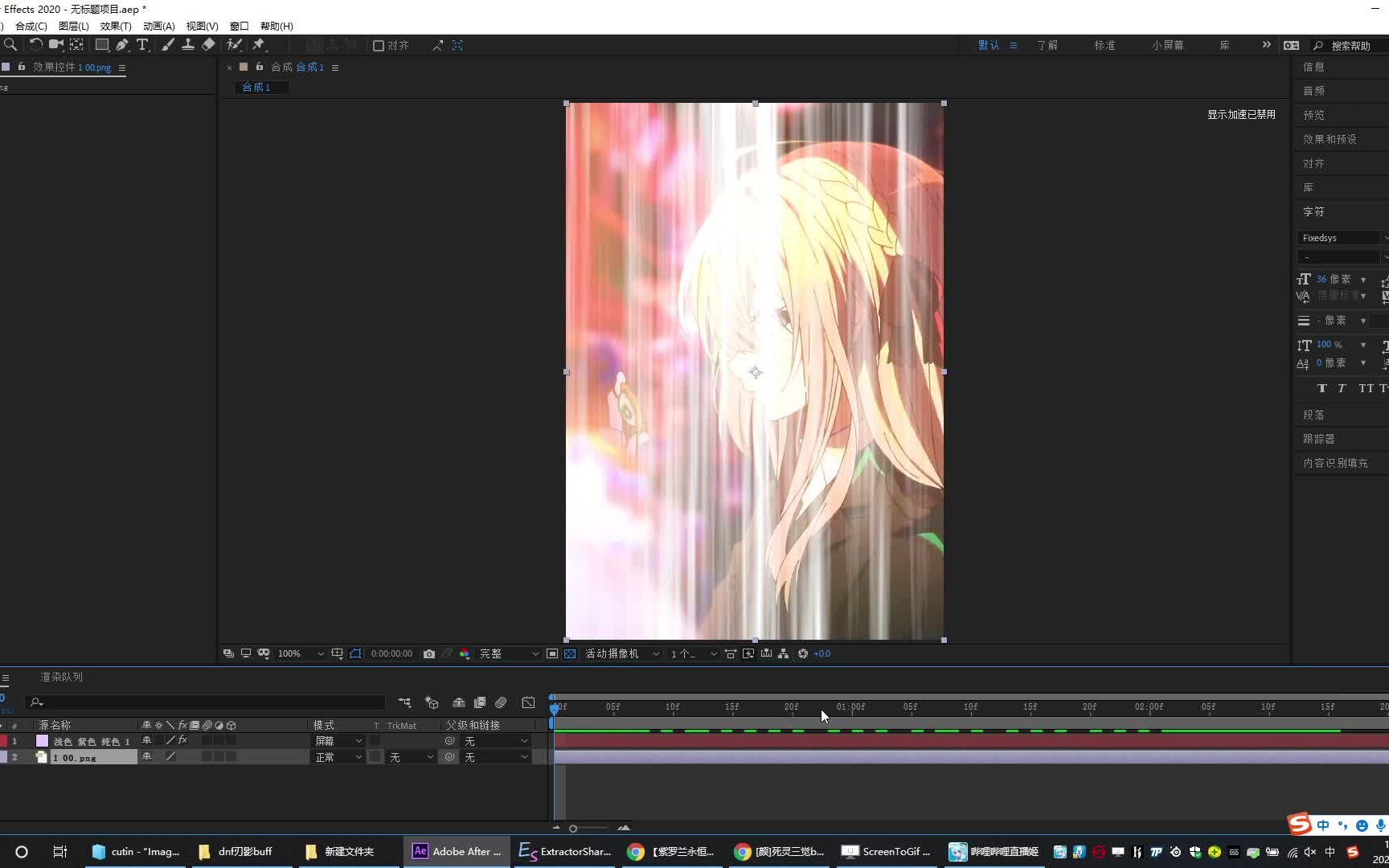Expand more workspaces double chevron
The image size is (1389, 868).
(1267, 45)
